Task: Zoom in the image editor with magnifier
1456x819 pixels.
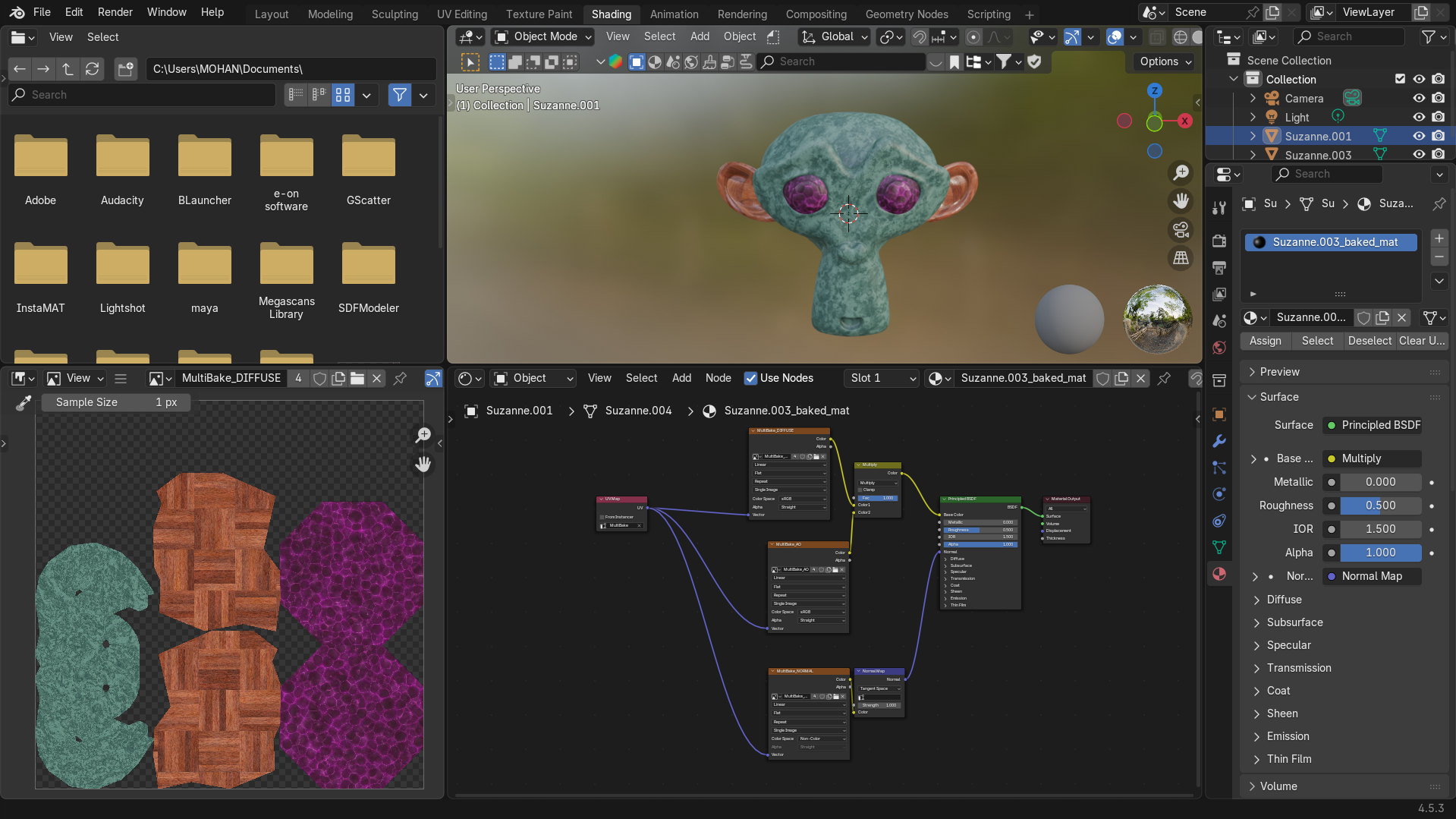Action: coord(423,435)
